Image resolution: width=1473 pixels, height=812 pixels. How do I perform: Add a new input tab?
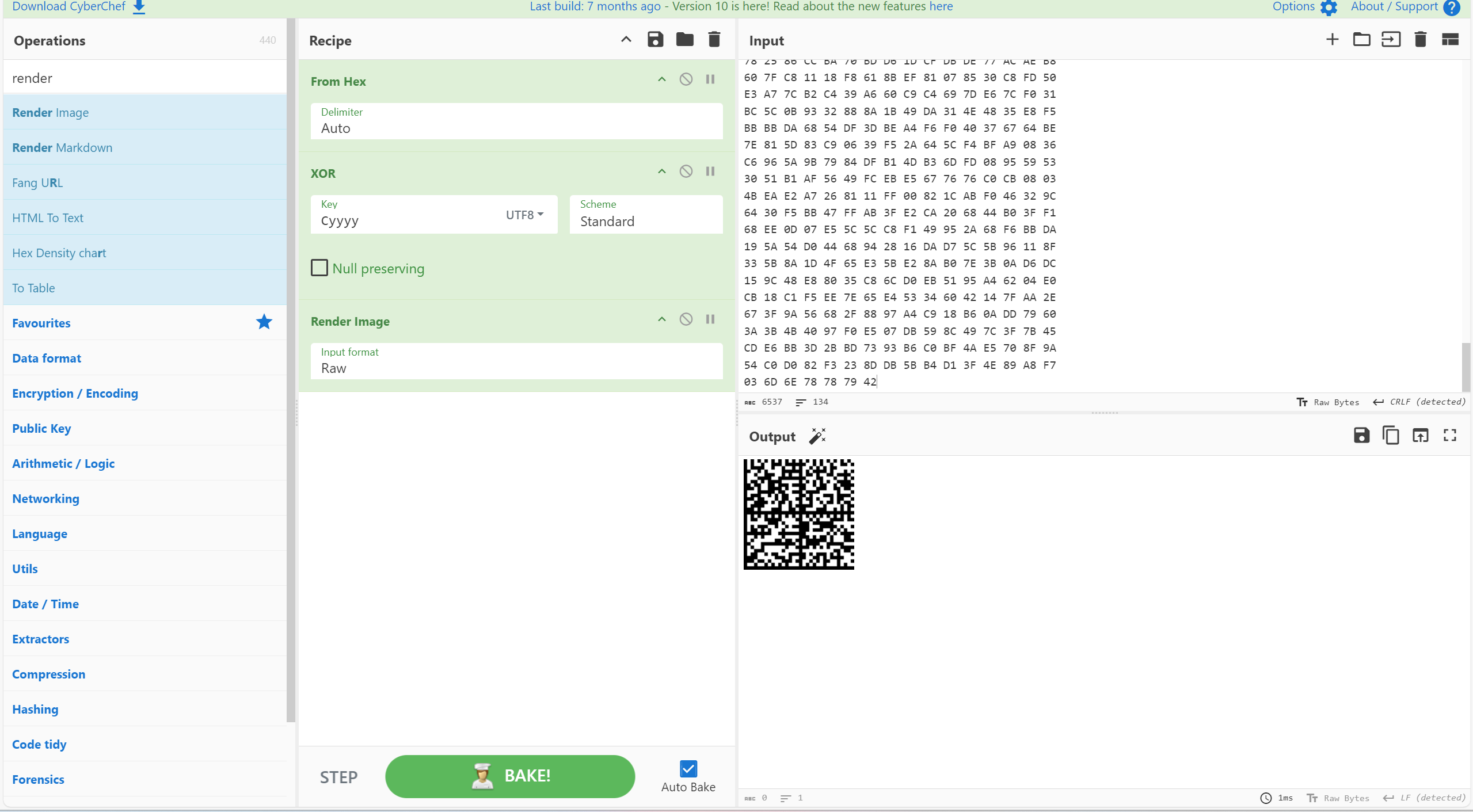pyautogui.click(x=1332, y=40)
